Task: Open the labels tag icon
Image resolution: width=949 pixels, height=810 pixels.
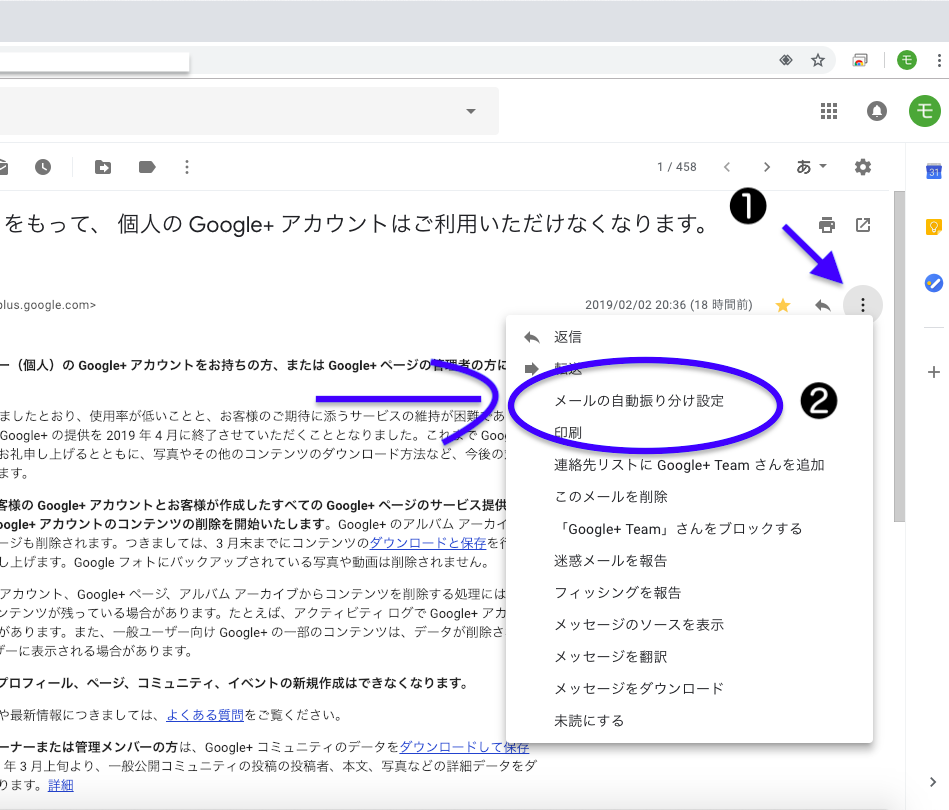Action: (x=147, y=167)
